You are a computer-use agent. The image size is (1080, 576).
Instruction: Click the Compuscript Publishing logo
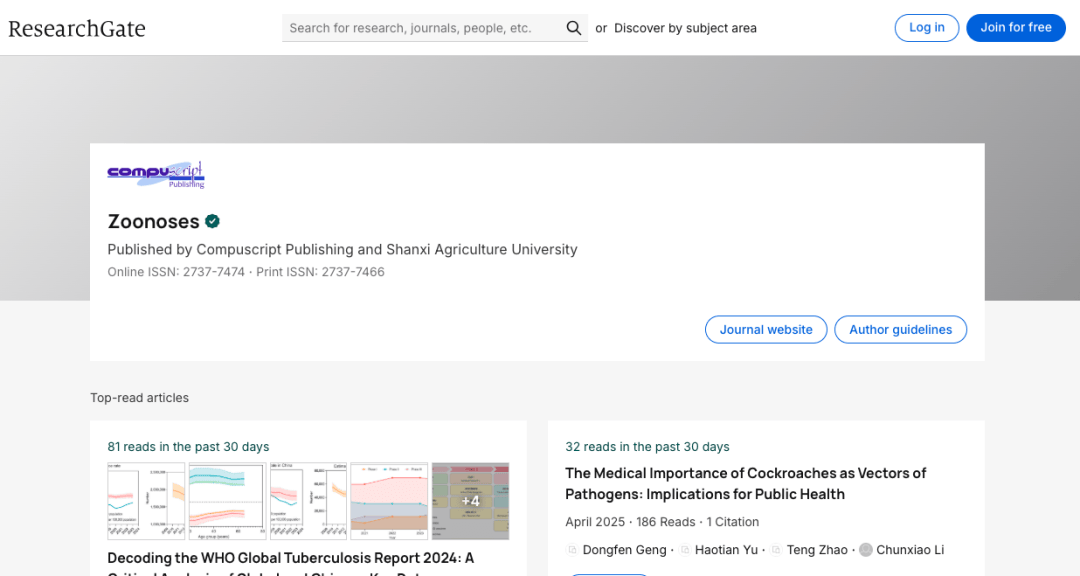point(156,174)
